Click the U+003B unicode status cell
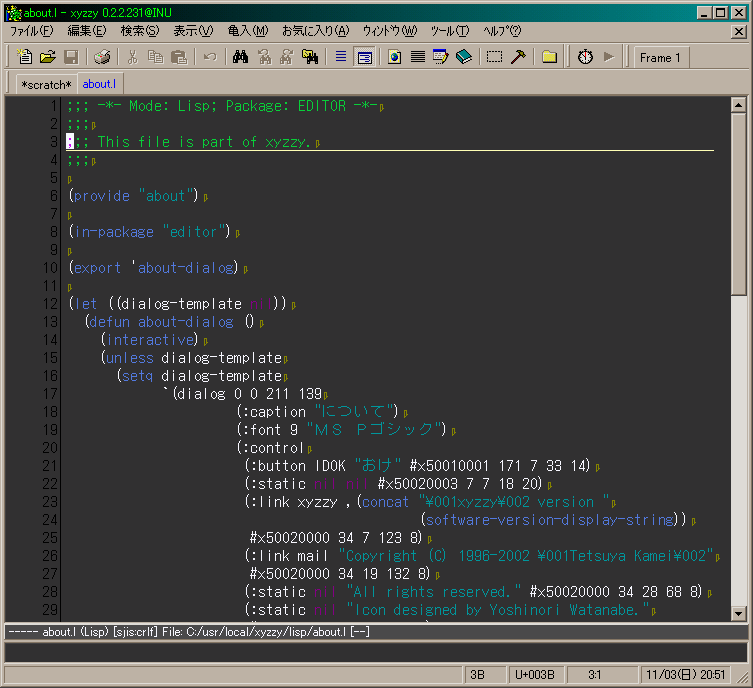The height and width of the screenshot is (688, 753). (535, 675)
